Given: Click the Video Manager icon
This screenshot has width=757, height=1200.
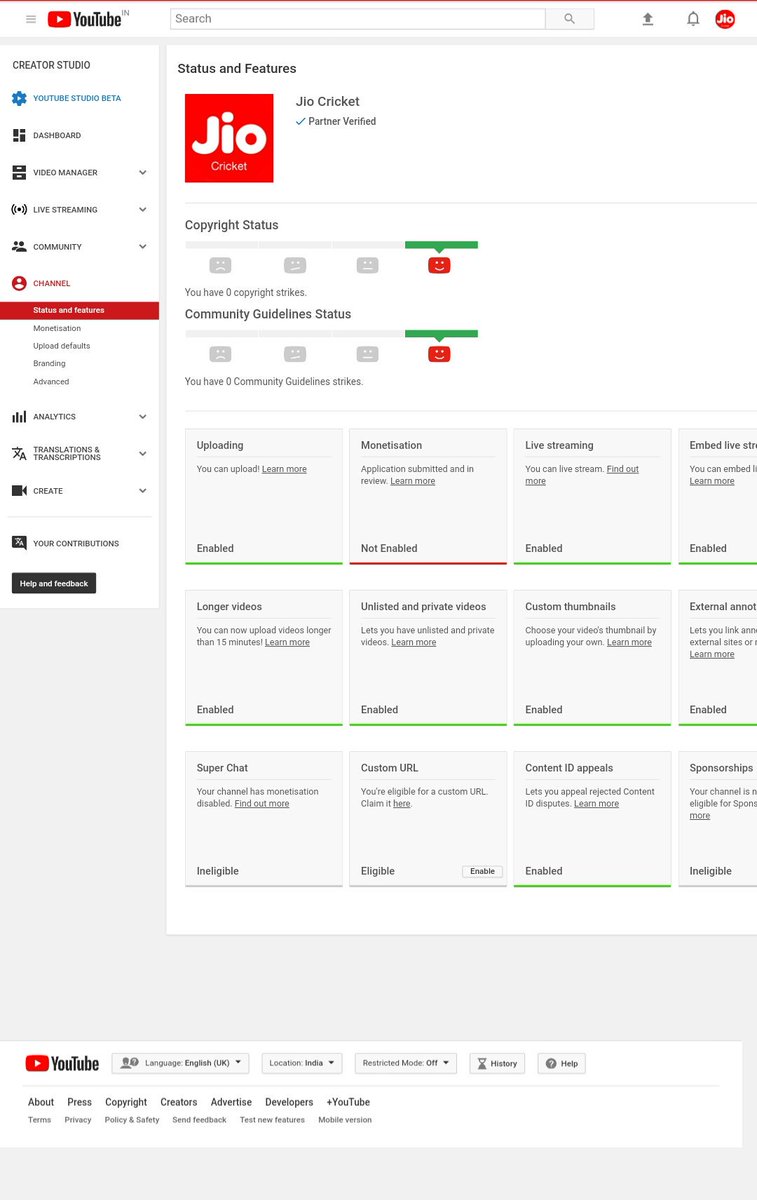Looking at the screenshot, I should click(x=19, y=172).
